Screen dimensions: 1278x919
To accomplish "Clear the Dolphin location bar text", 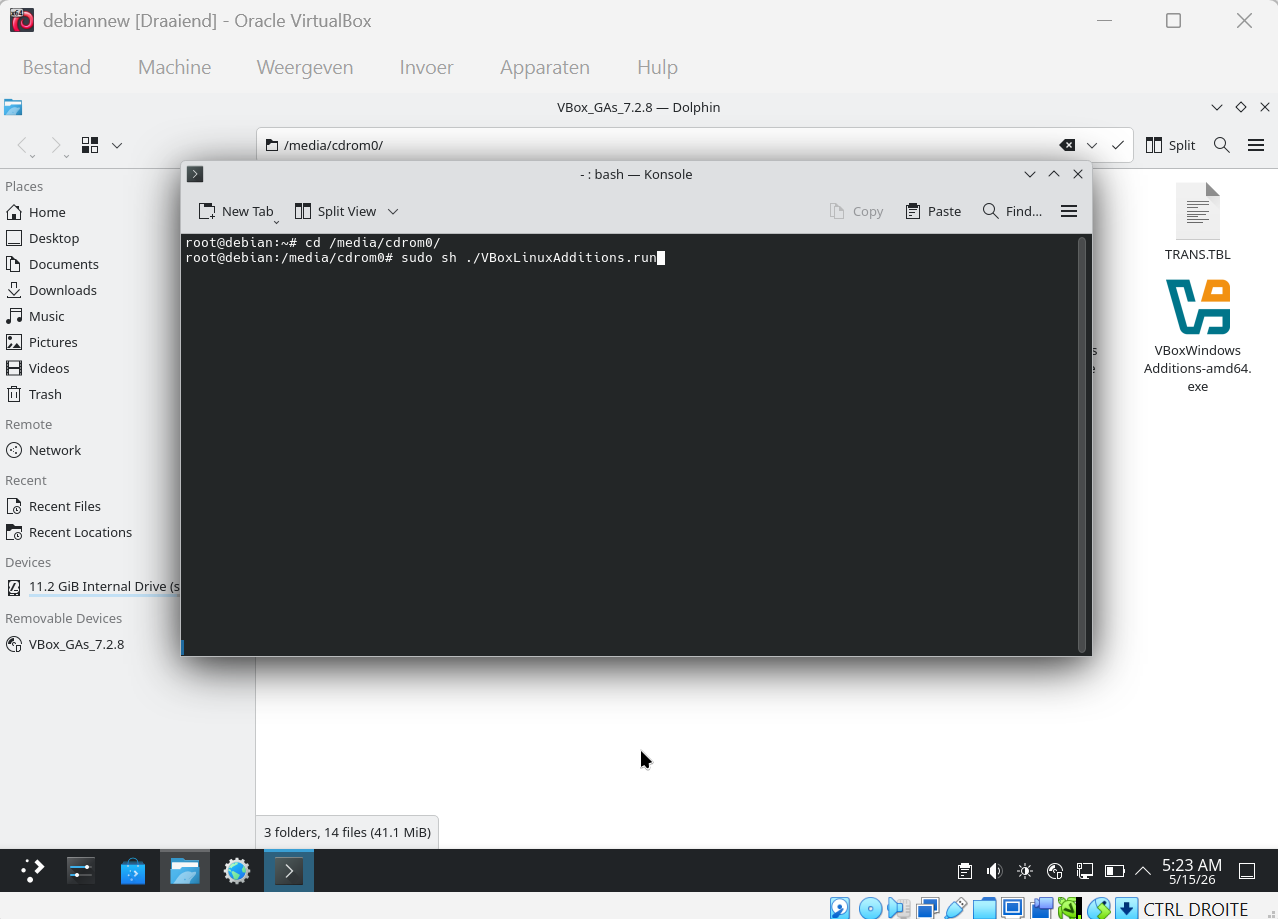I will click(1067, 145).
